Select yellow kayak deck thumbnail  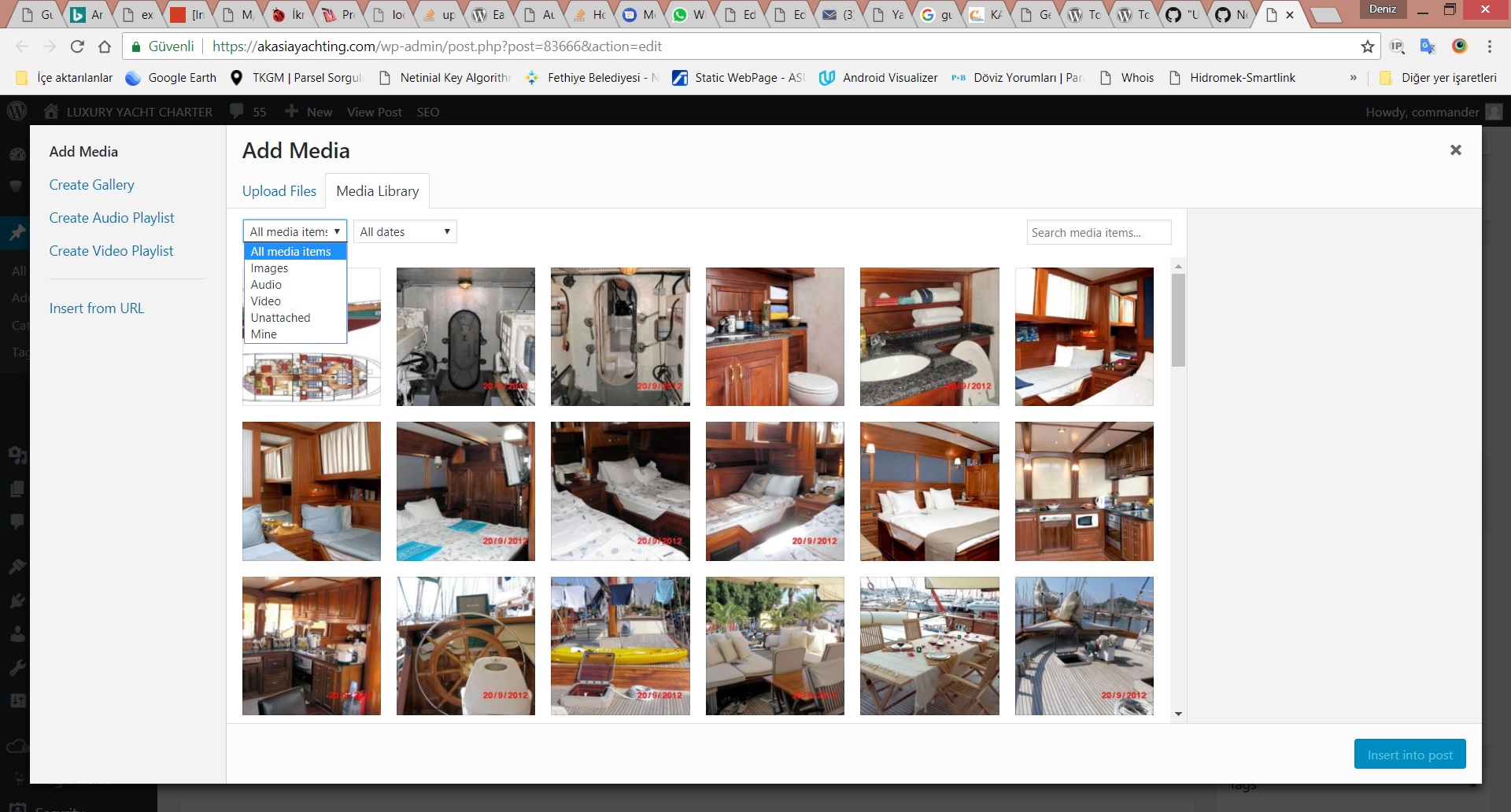point(620,646)
